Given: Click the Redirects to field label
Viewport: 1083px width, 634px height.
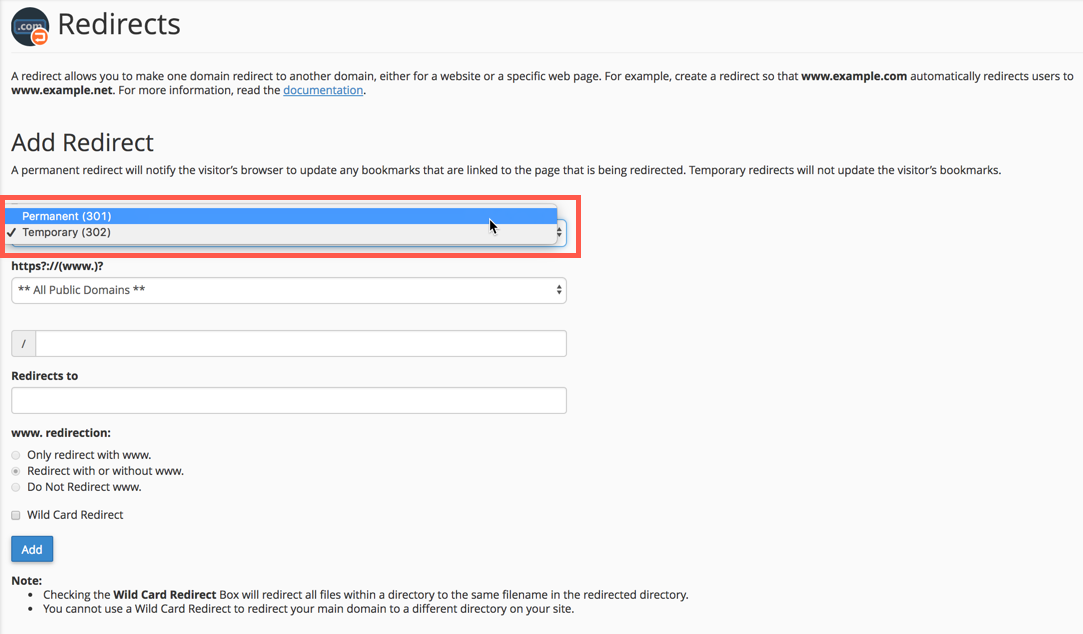Looking at the screenshot, I should pos(45,376).
